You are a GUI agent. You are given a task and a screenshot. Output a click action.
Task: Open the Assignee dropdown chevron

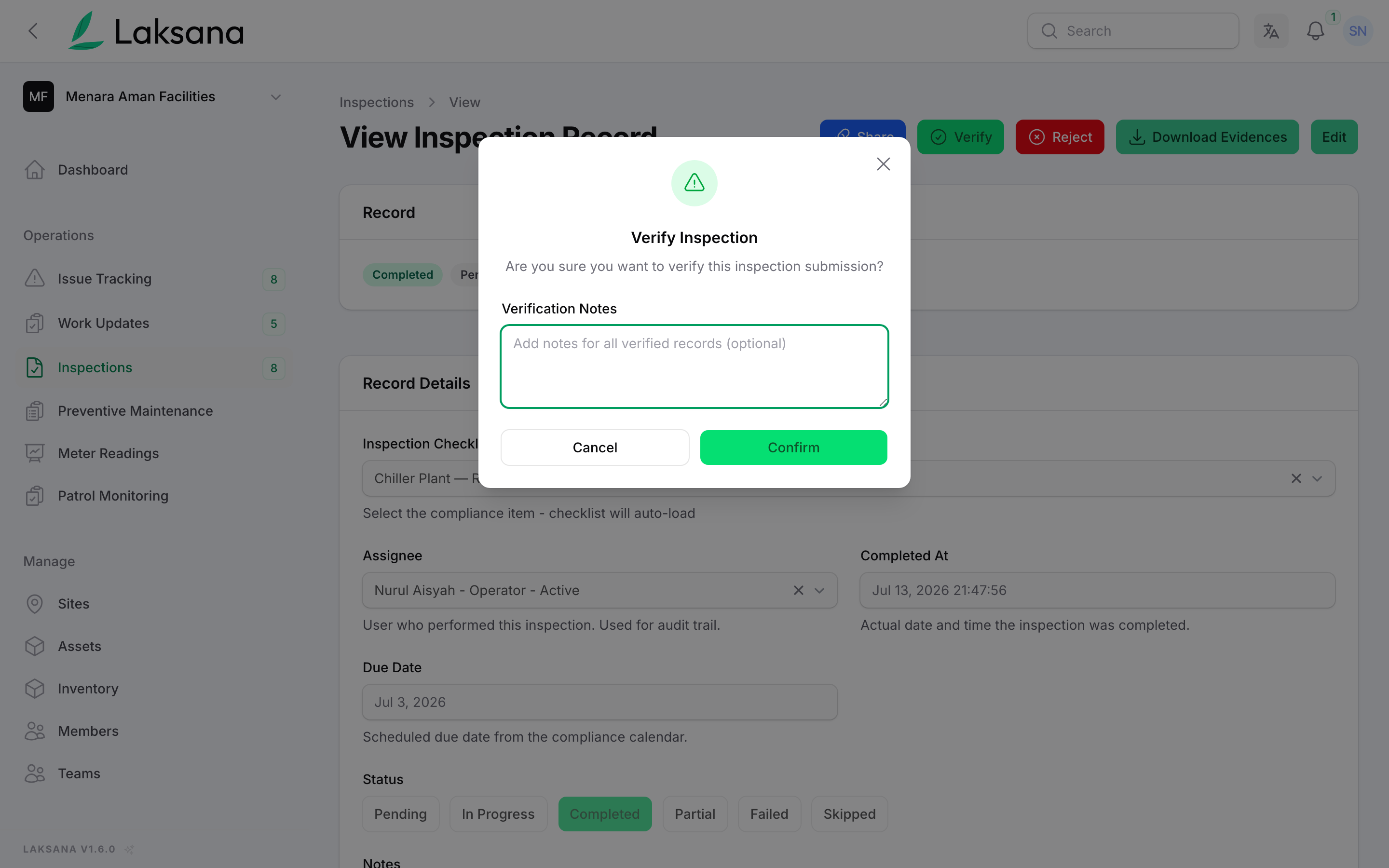(x=819, y=590)
